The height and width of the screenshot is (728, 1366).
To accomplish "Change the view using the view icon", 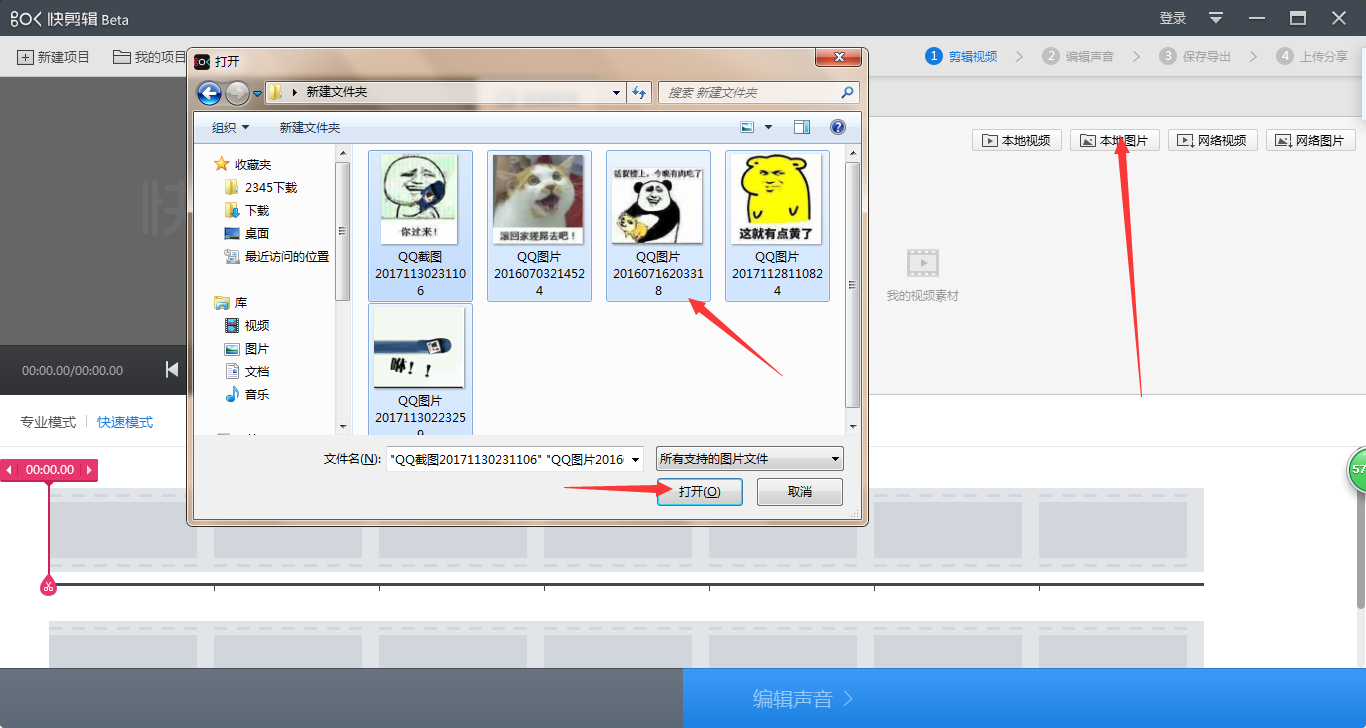I will [747, 127].
